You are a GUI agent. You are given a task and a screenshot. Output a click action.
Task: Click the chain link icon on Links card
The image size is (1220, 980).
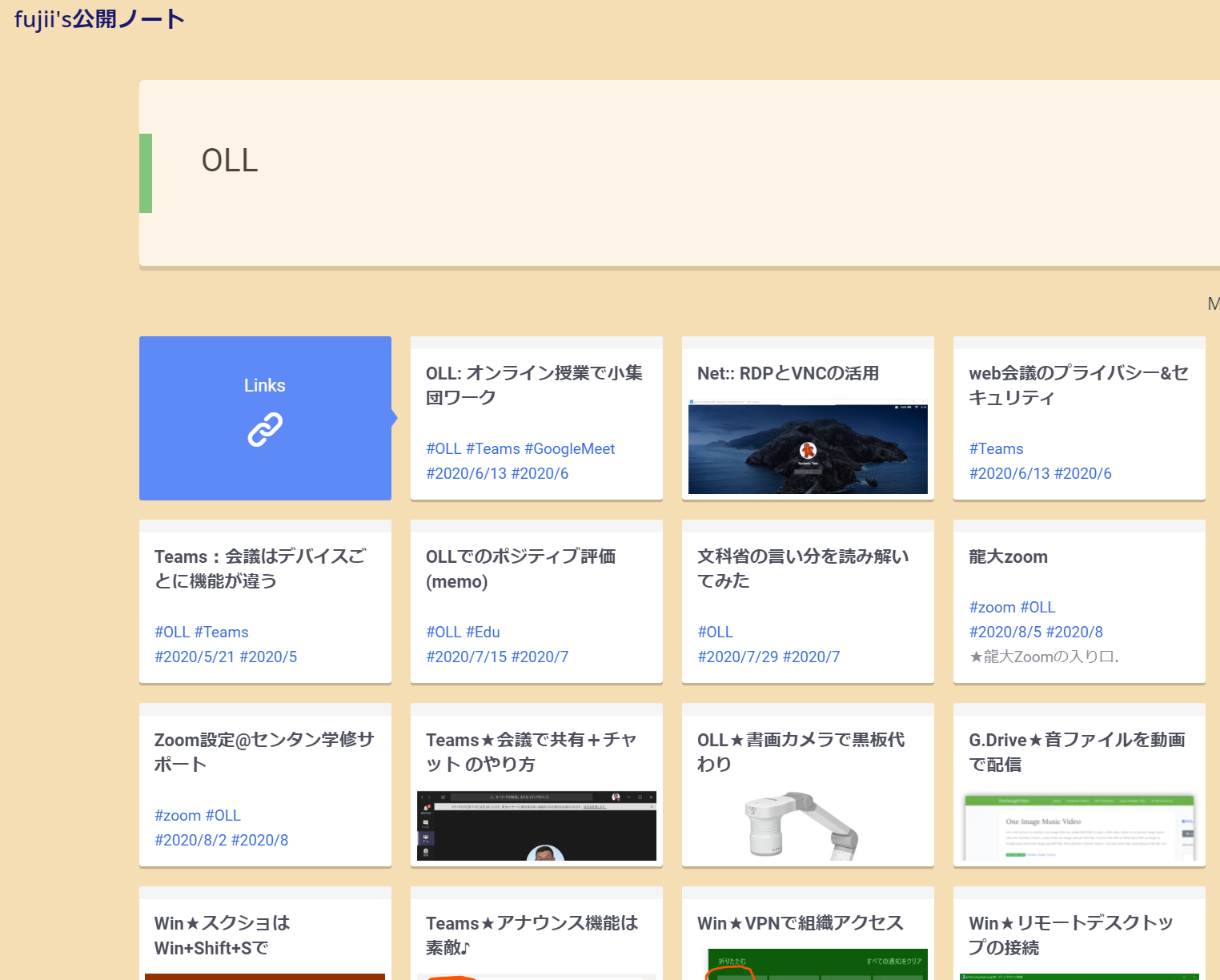(265, 429)
